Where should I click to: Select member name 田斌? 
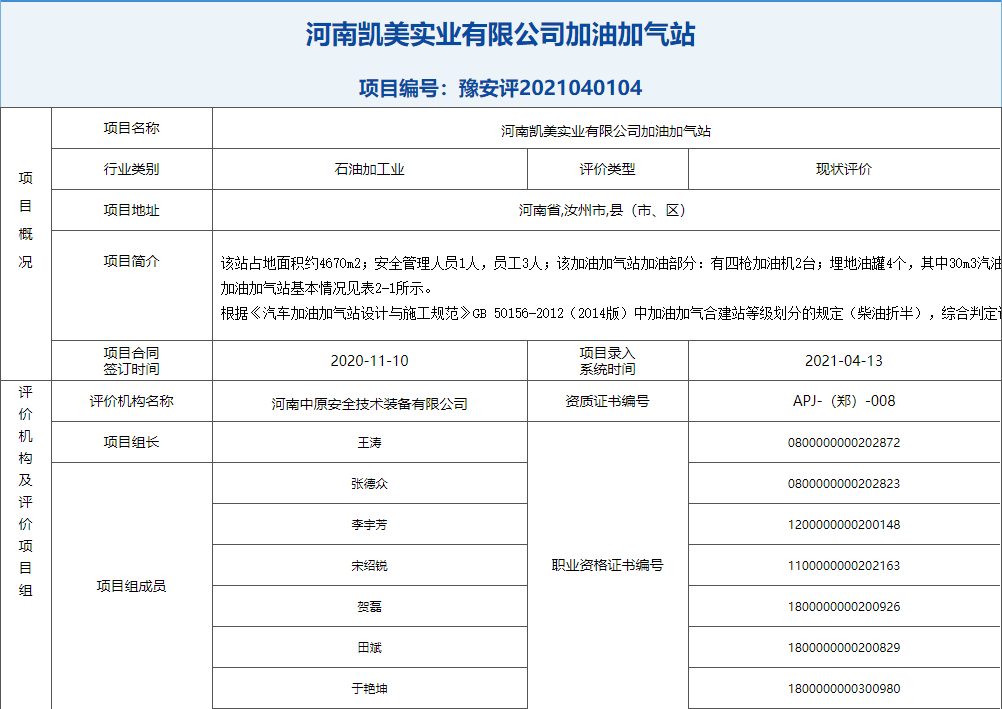pyautogui.click(x=369, y=647)
